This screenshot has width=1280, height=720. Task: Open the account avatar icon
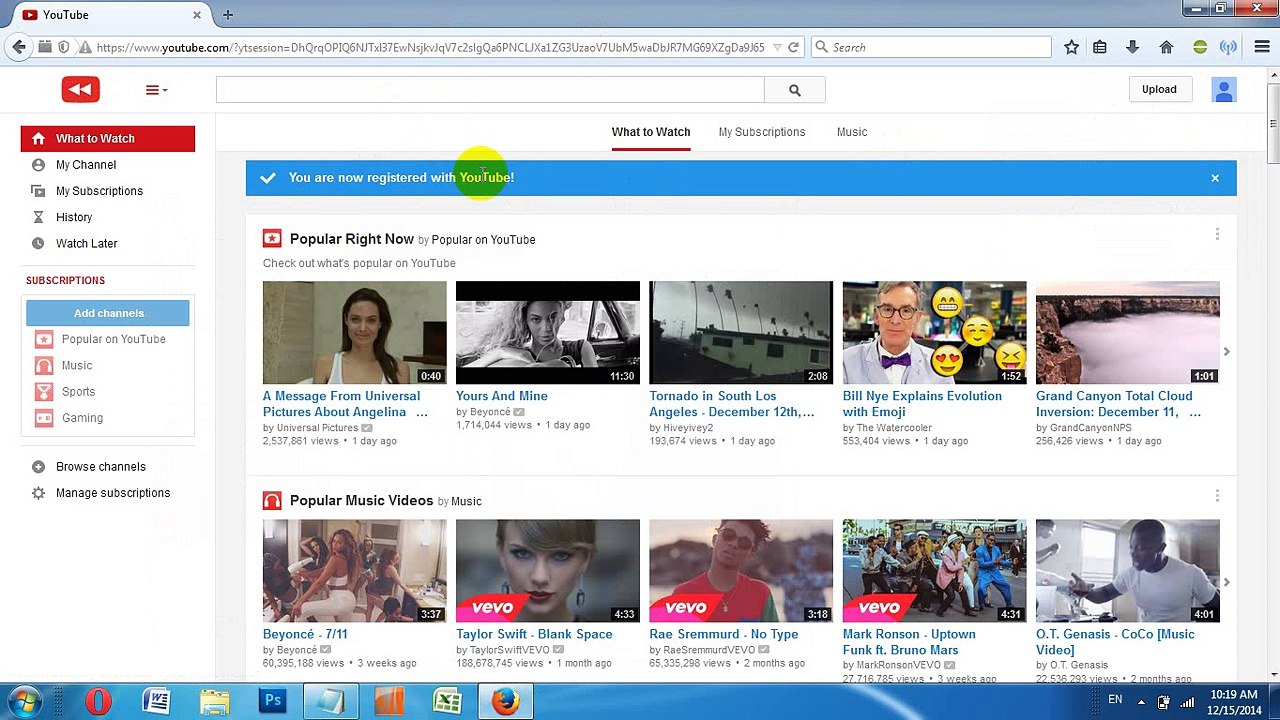[1224, 89]
